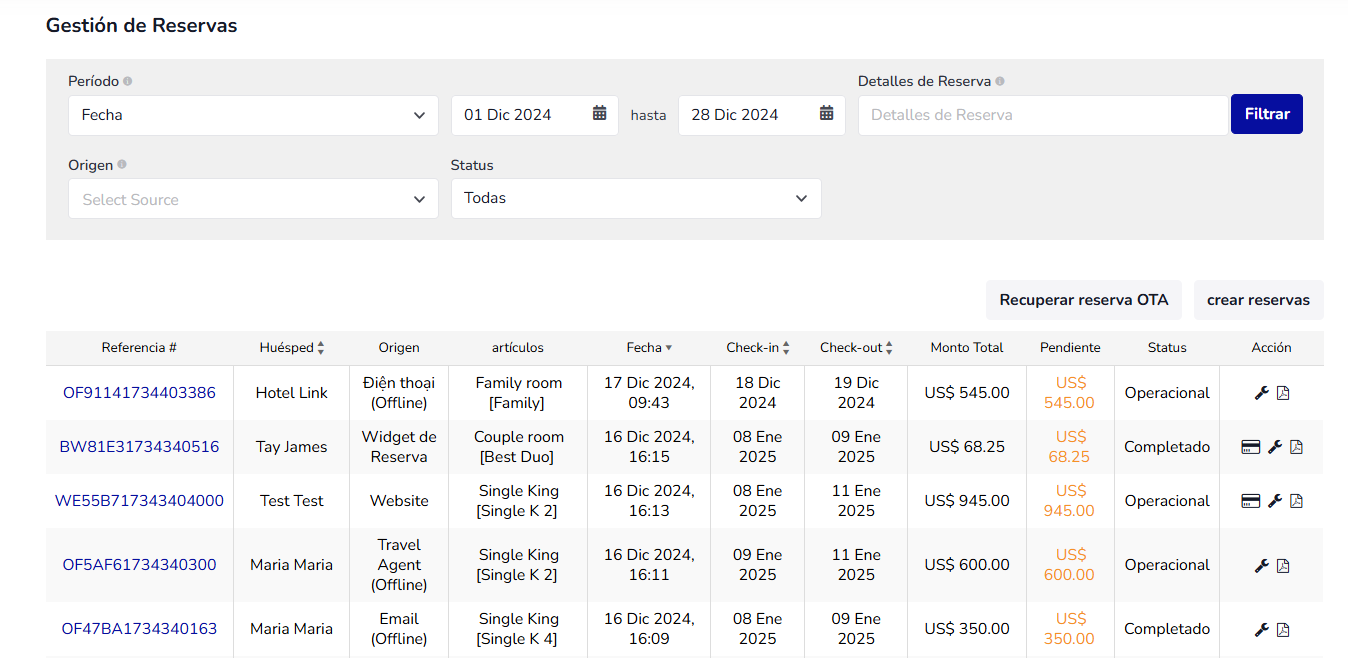1348x658 pixels.
Task: Click the date cell 16 Dic 2024, 16:09
Action: click(x=649, y=629)
